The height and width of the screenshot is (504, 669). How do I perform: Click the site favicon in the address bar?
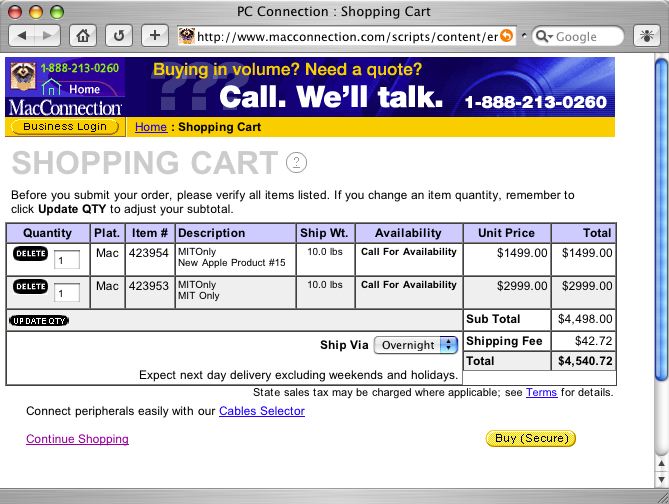coord(186,36)
